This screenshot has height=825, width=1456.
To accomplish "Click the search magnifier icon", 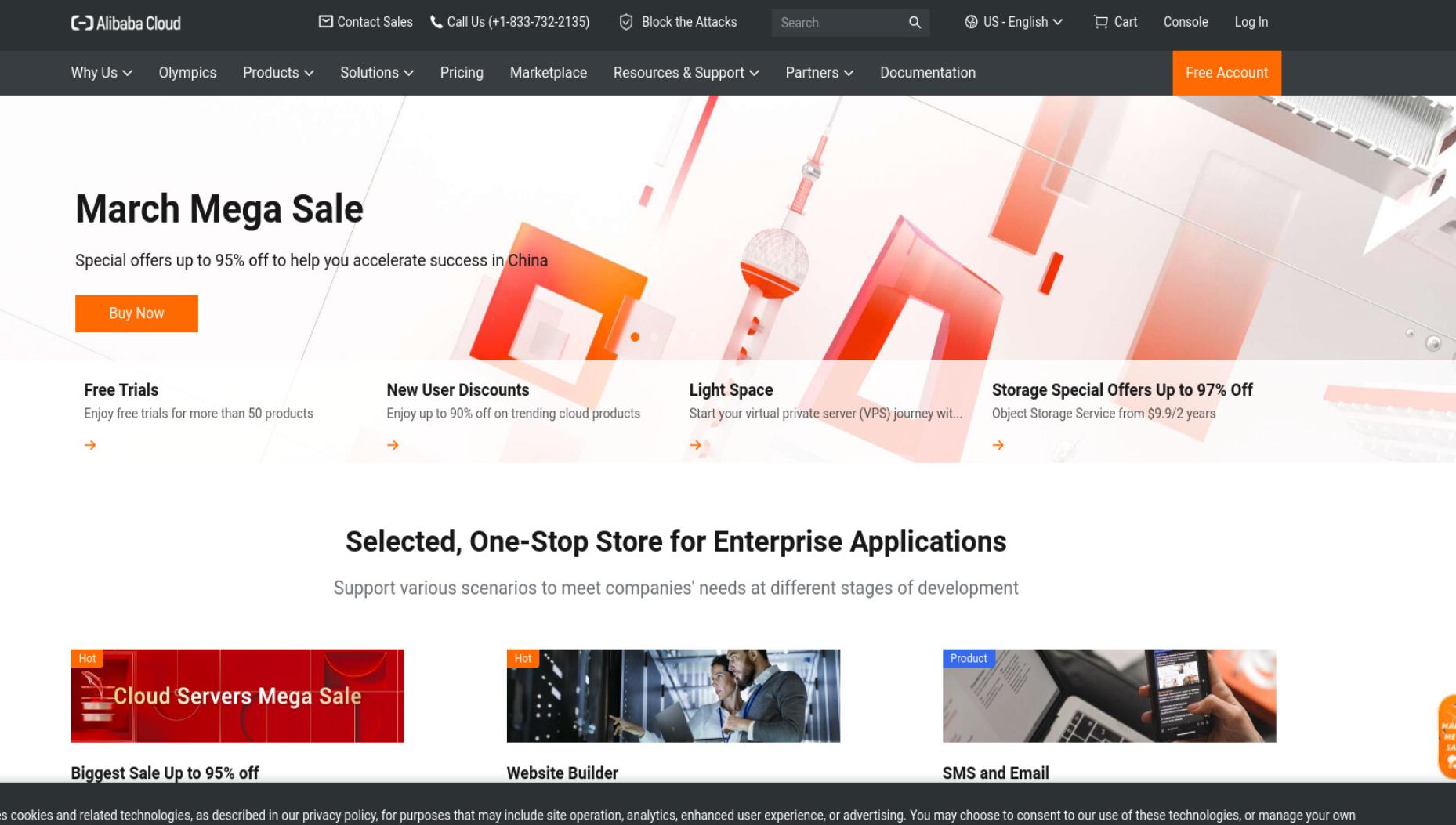I will [915, 23].
